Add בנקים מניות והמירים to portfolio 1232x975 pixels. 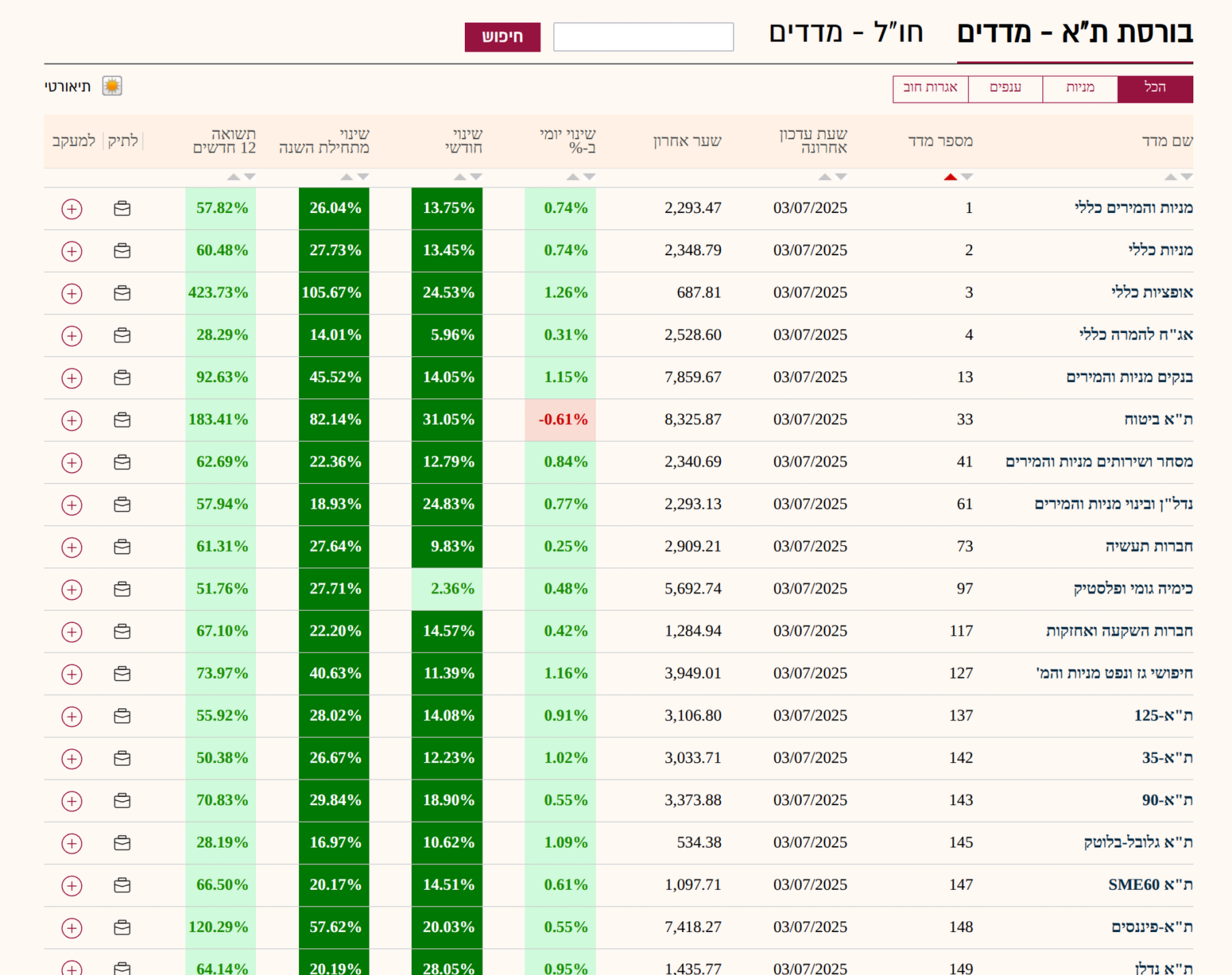122,377
